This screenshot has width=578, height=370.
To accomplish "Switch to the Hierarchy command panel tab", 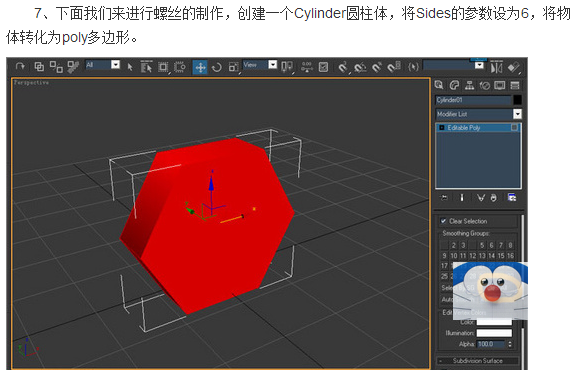I will click(x=469, y=85).
